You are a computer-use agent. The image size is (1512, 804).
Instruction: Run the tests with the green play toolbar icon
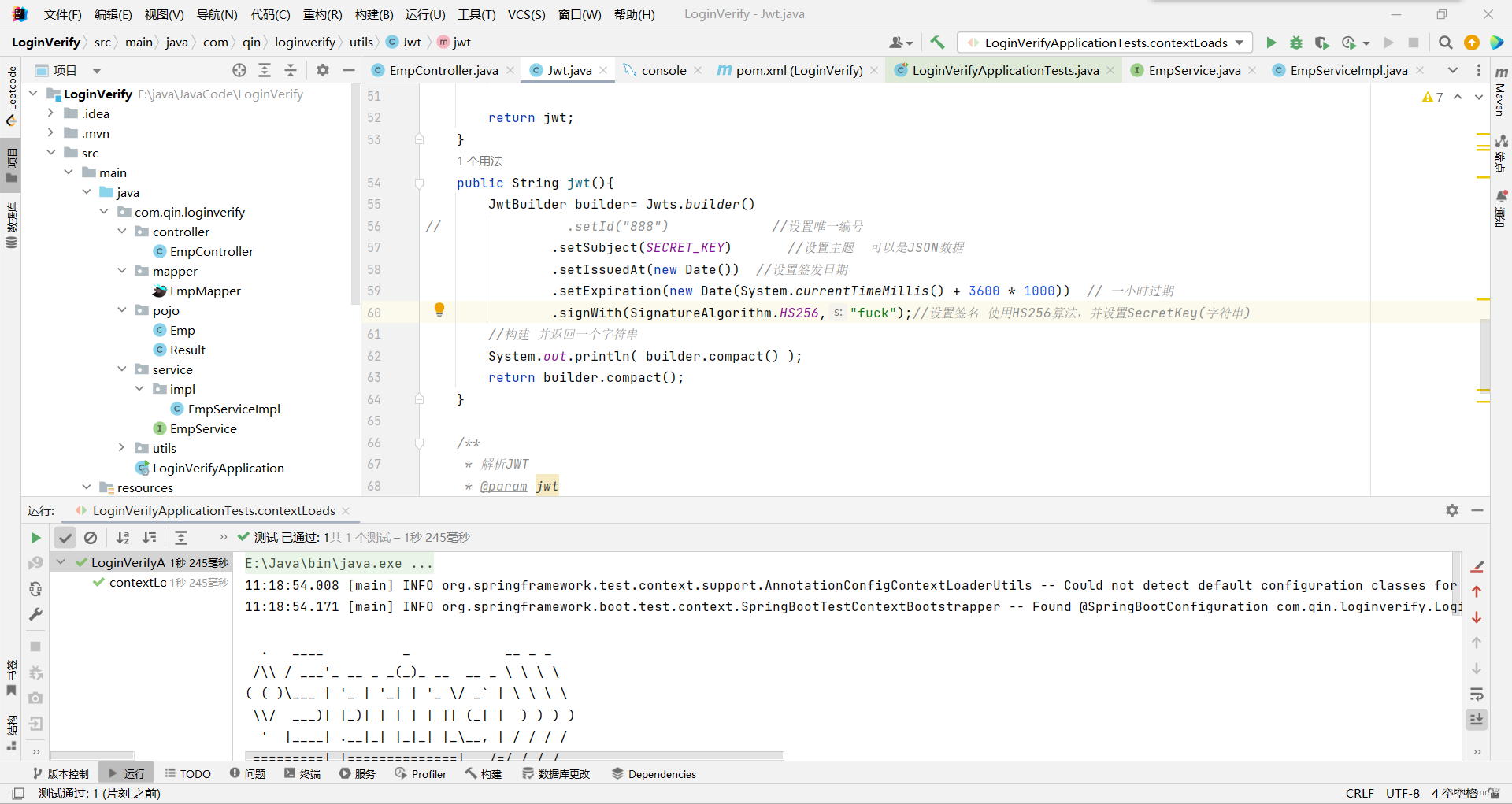[x=1271, y=43]
